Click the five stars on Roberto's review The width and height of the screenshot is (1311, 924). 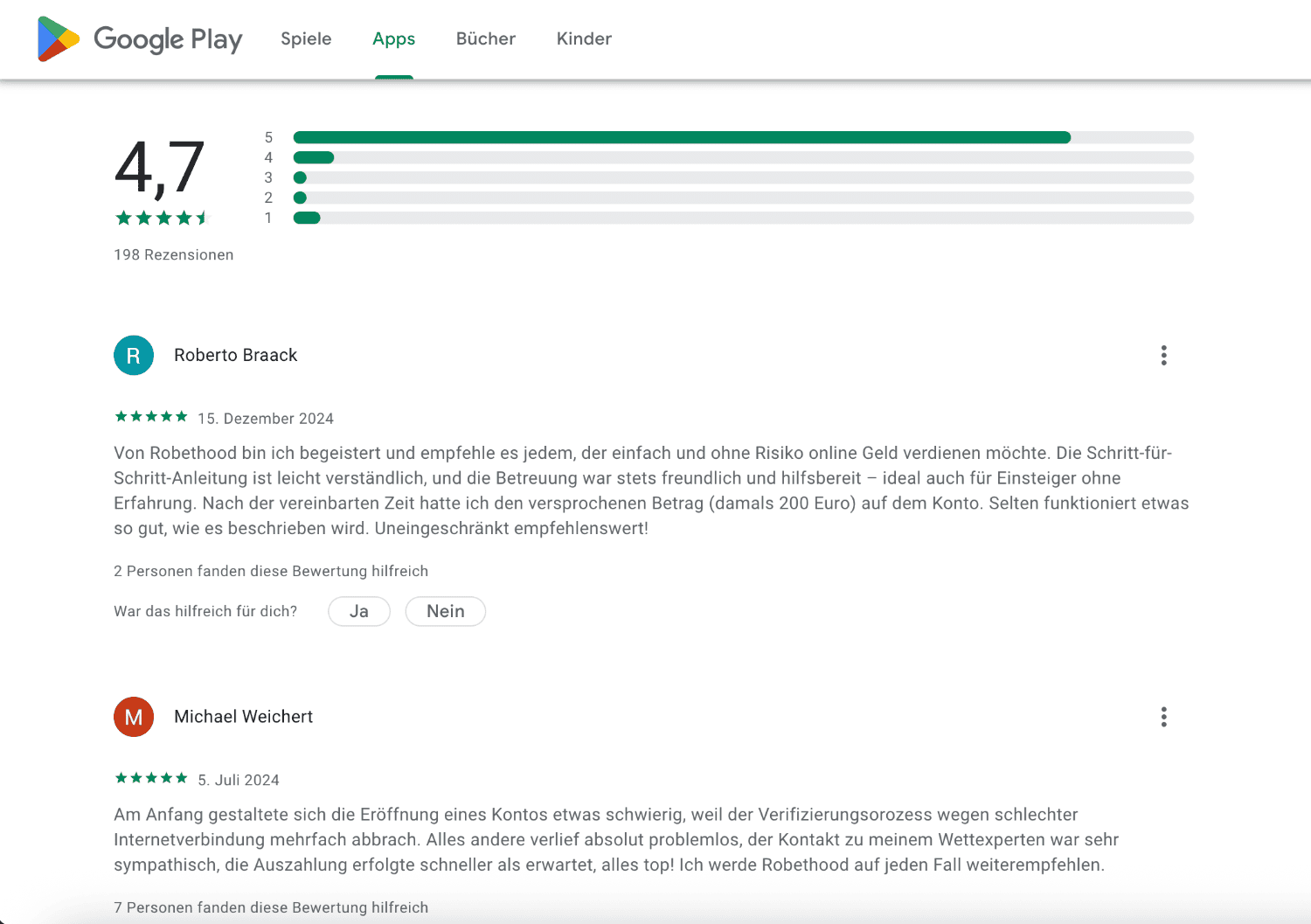point(151,417)
